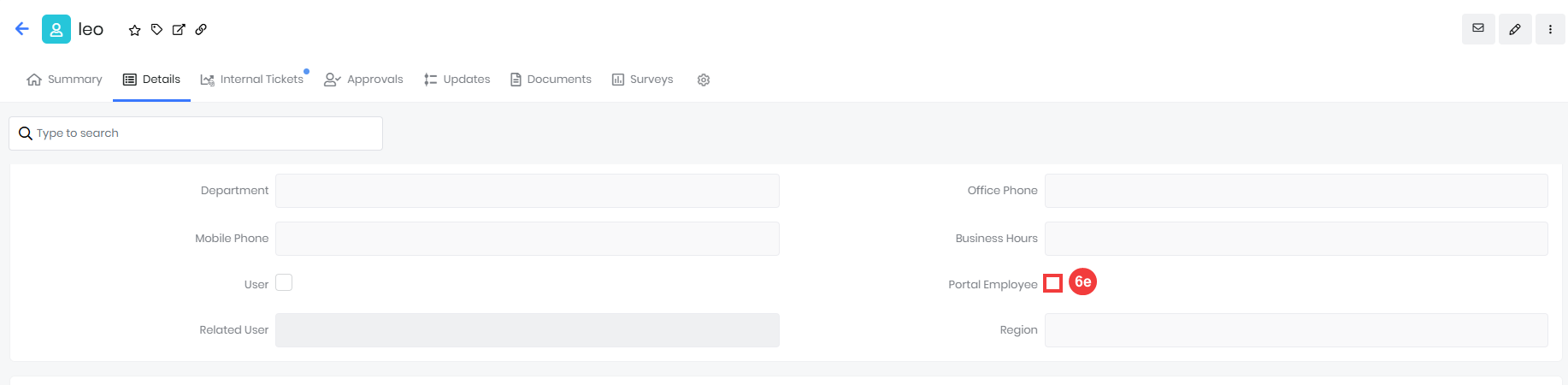
Task: Toggle the User checkbox
Action: [x=284, y=282]
